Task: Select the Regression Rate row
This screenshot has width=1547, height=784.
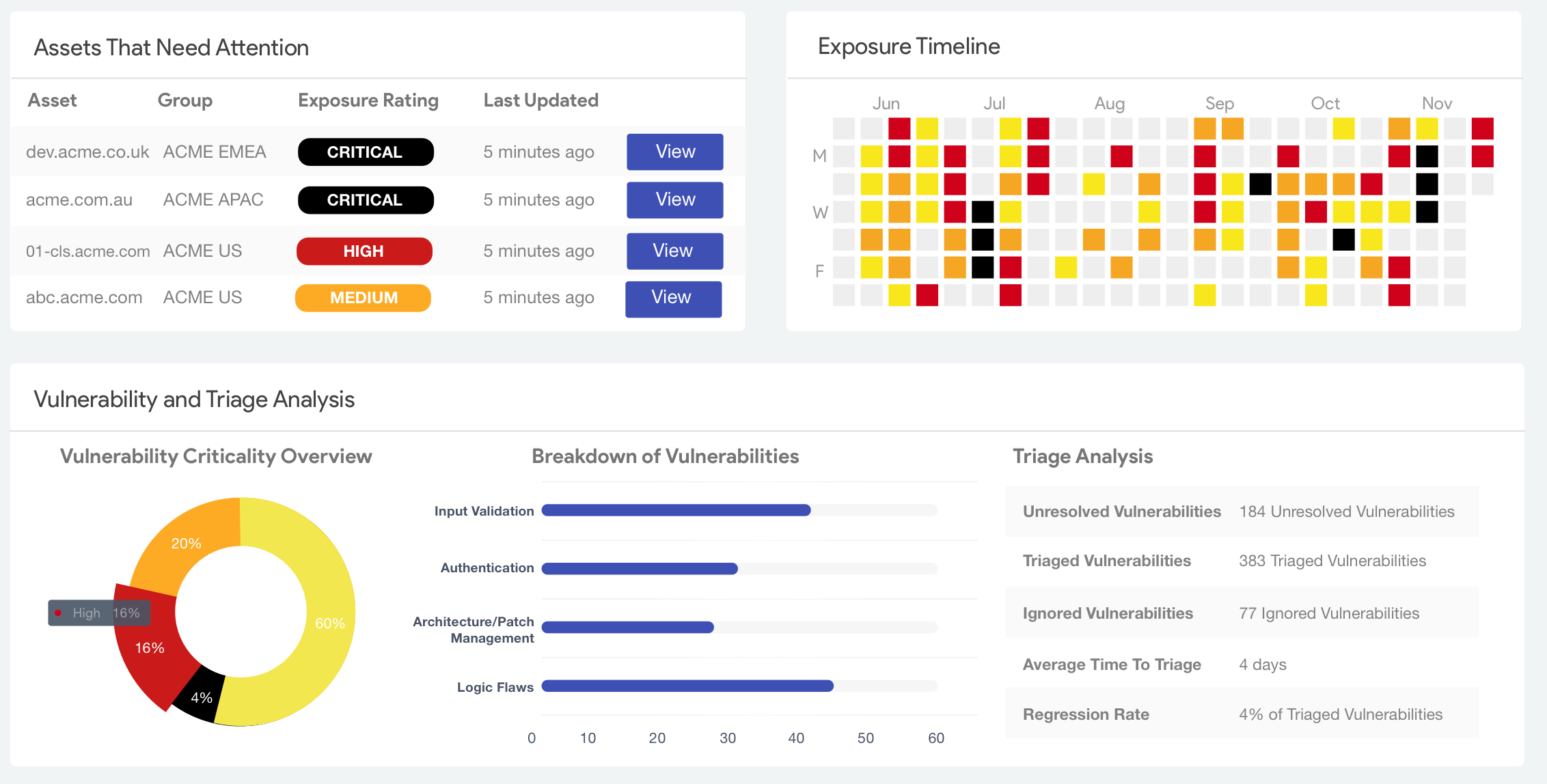Action: (1241, 714)
